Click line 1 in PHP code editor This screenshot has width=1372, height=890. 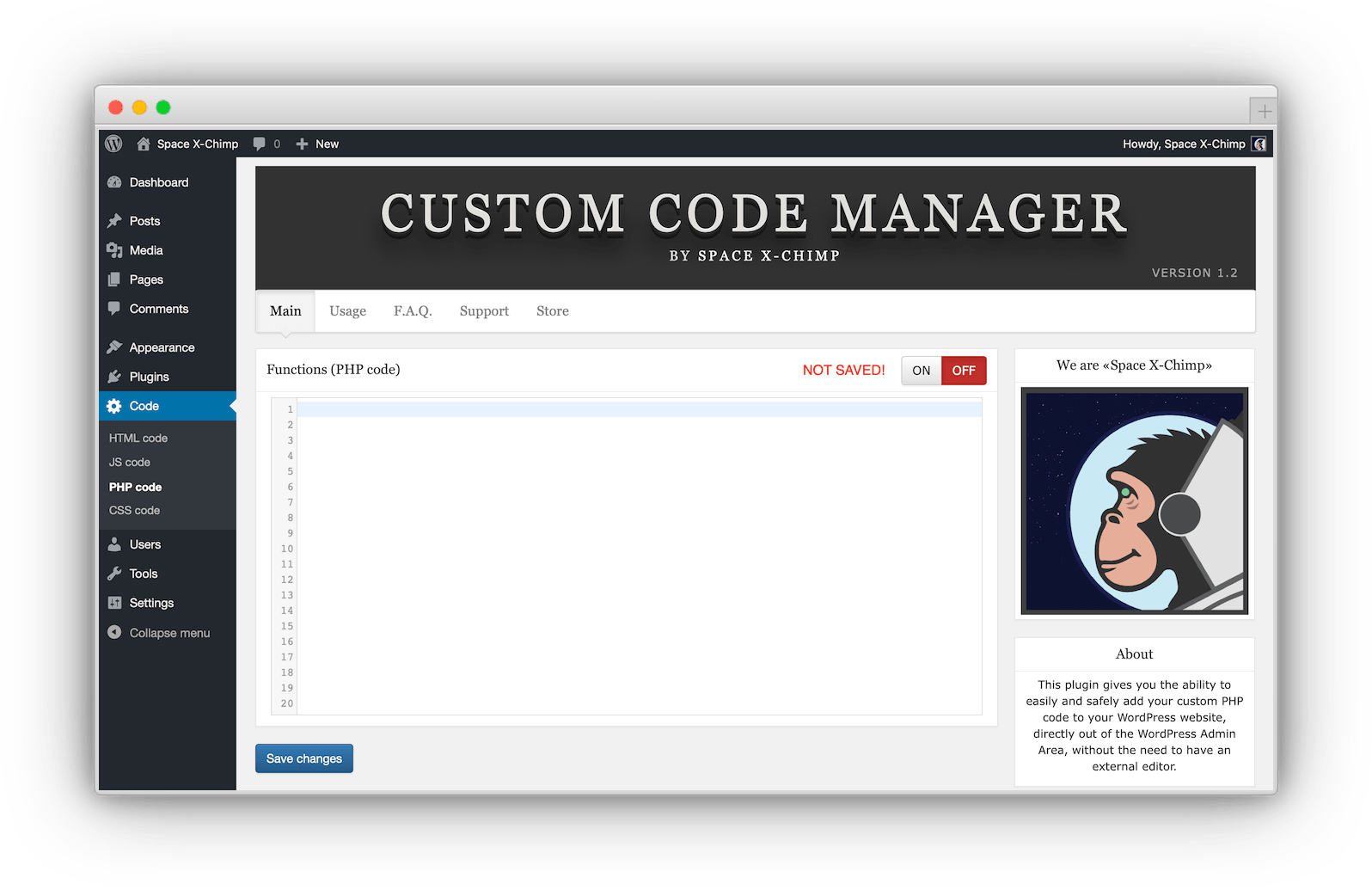[x=640, y=409]
